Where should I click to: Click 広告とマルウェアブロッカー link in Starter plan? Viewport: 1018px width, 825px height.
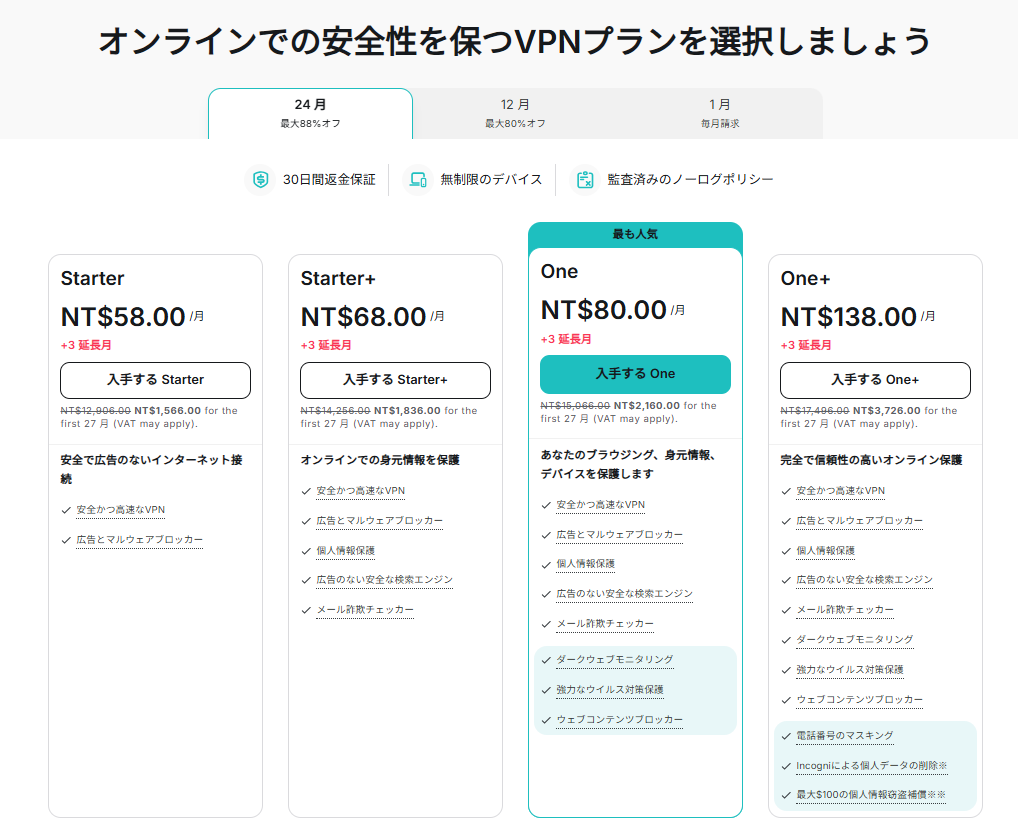(139, 540)
